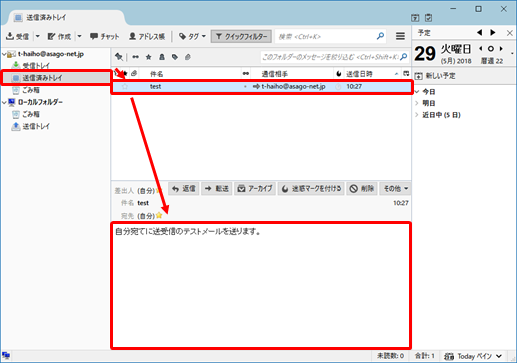Show next pane in 予定 header
The height and width of the screenshot is (363, 517).
click(x=493, y=33)
